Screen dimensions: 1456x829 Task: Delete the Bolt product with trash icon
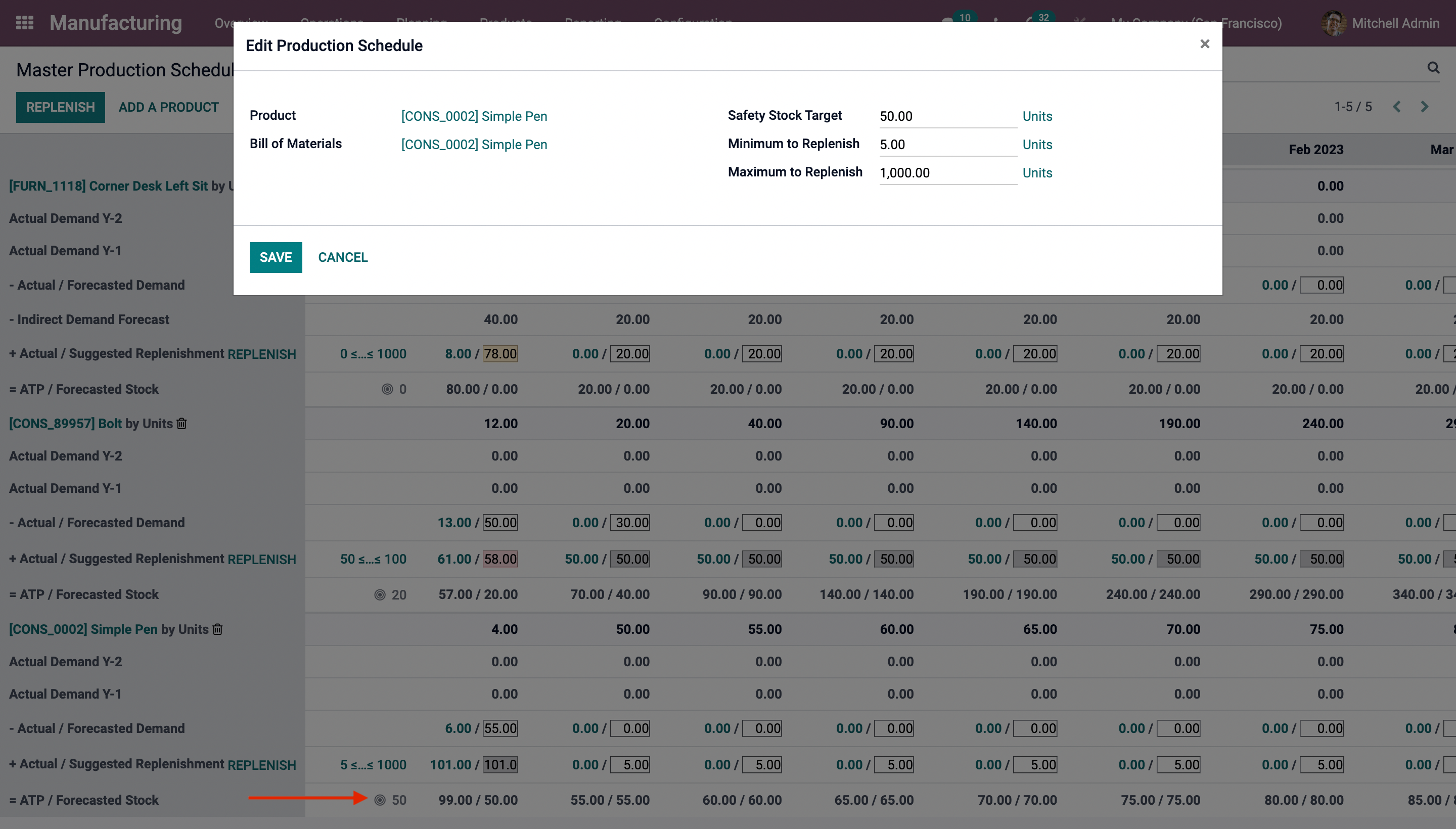click(x=181, y=424)
